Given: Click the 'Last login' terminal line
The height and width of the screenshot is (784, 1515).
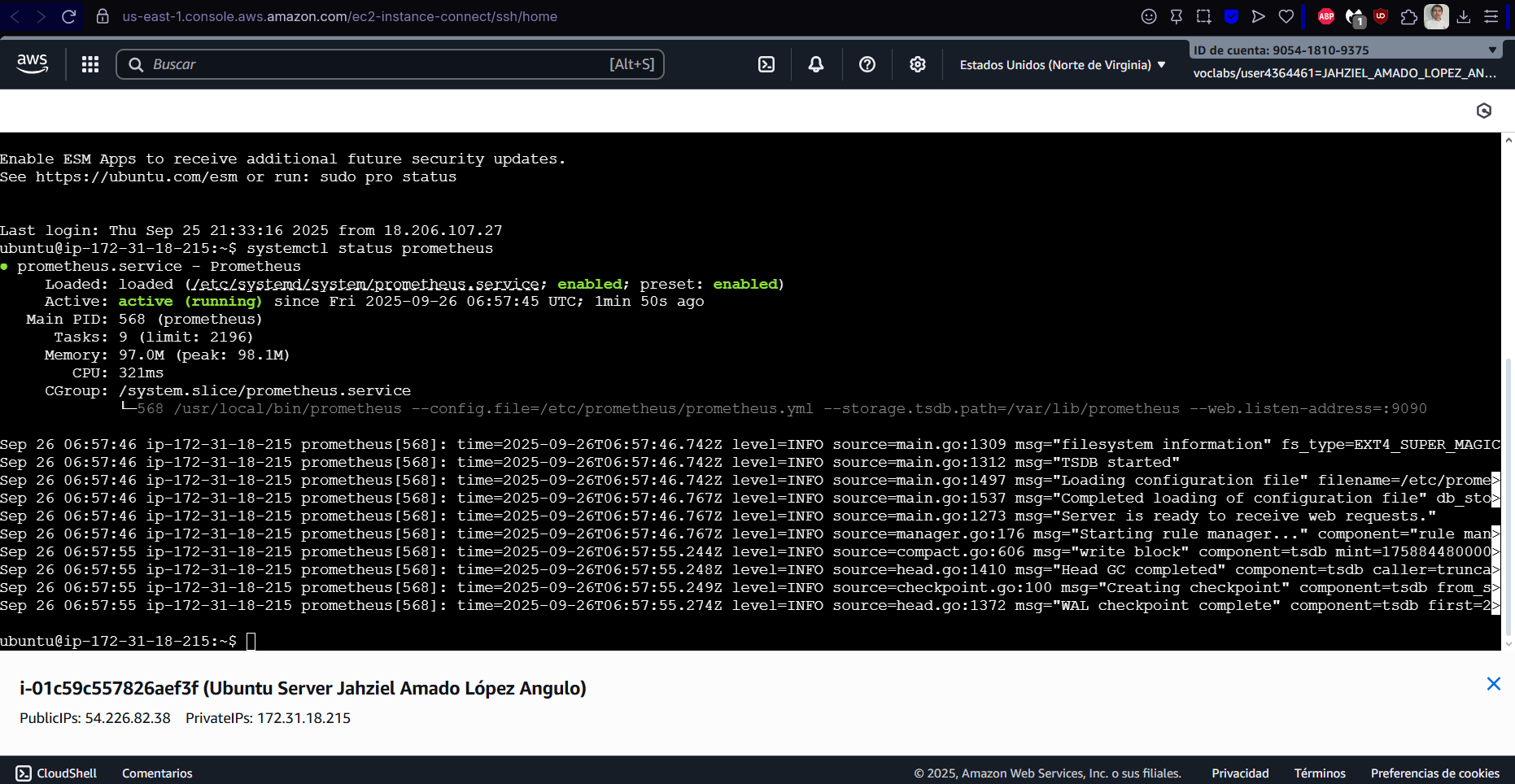Looking at the screenshot, I should pos(251,230).
